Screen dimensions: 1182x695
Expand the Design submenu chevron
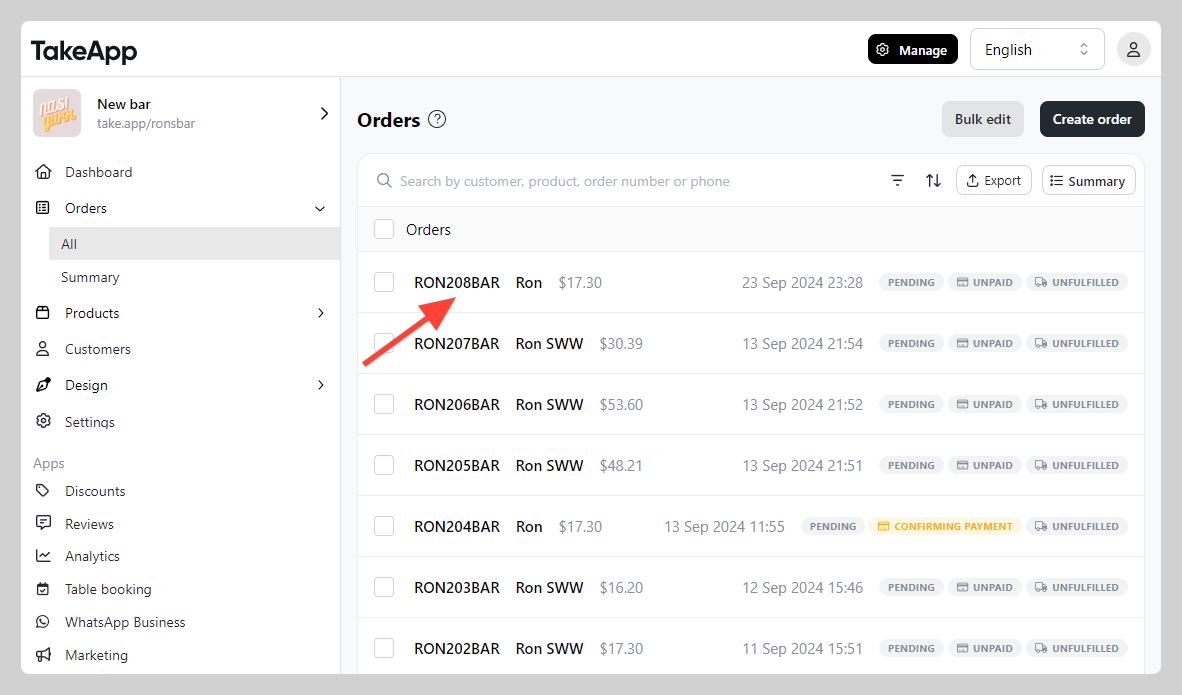(x=320, y=385)
